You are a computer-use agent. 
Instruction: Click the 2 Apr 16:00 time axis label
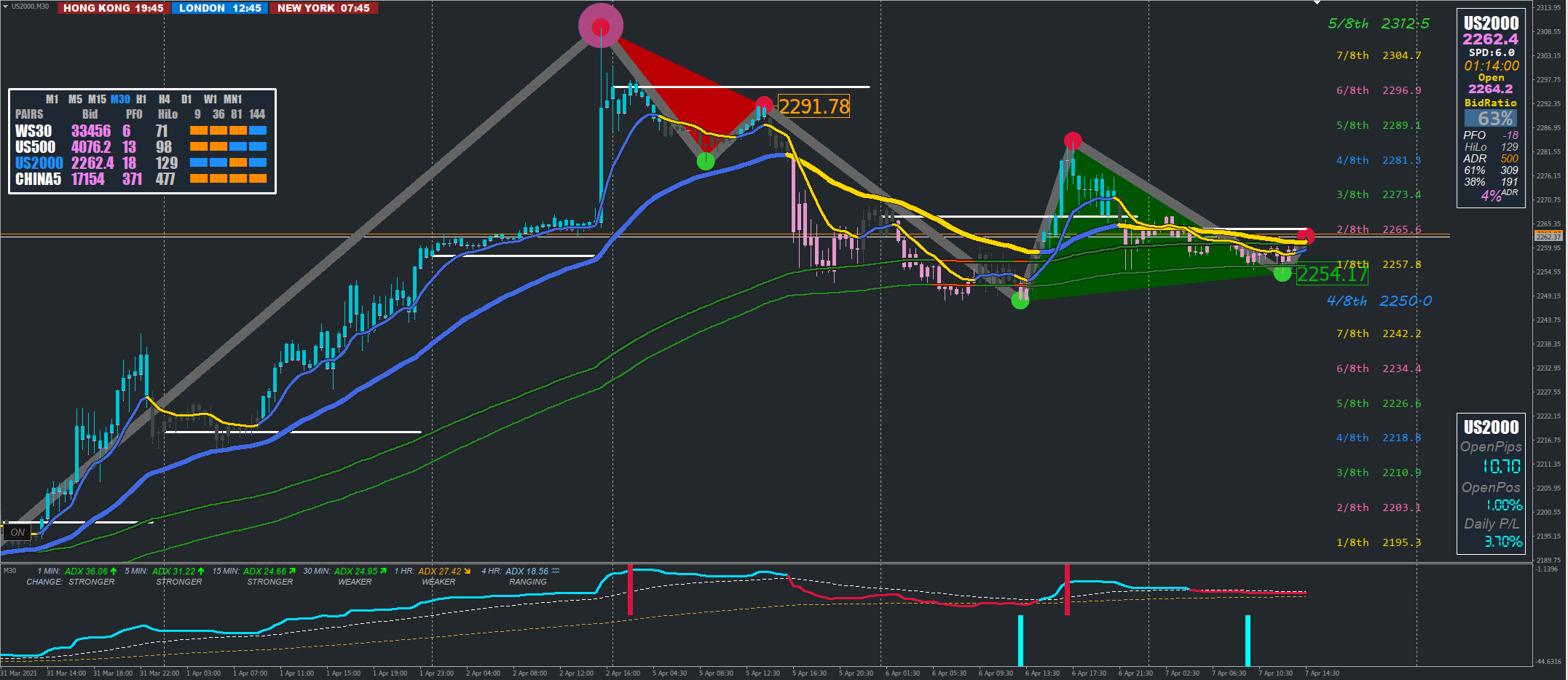623,673
